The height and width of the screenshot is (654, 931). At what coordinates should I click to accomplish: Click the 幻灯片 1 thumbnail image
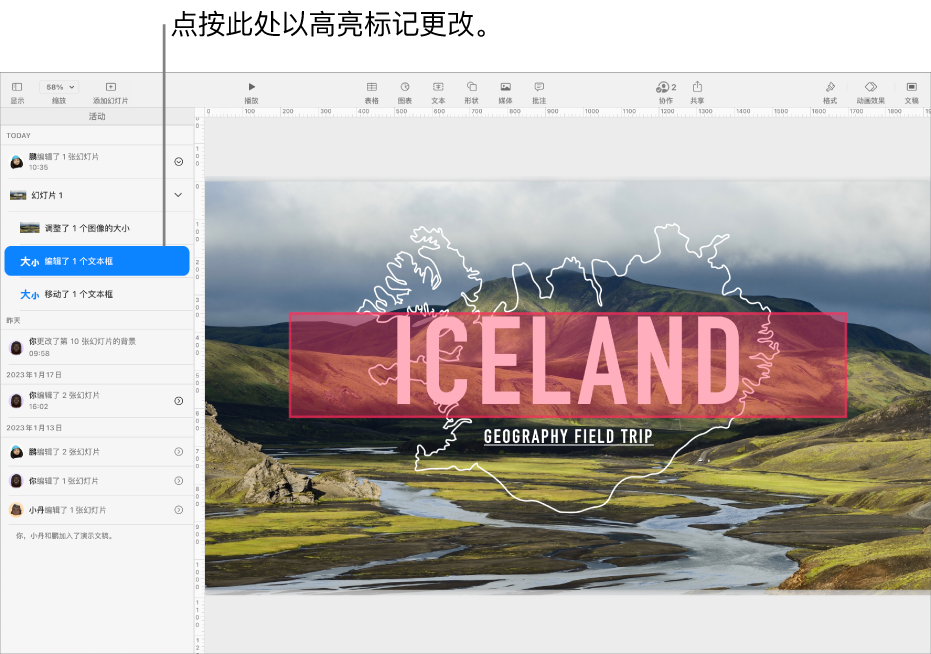point(18,195)
